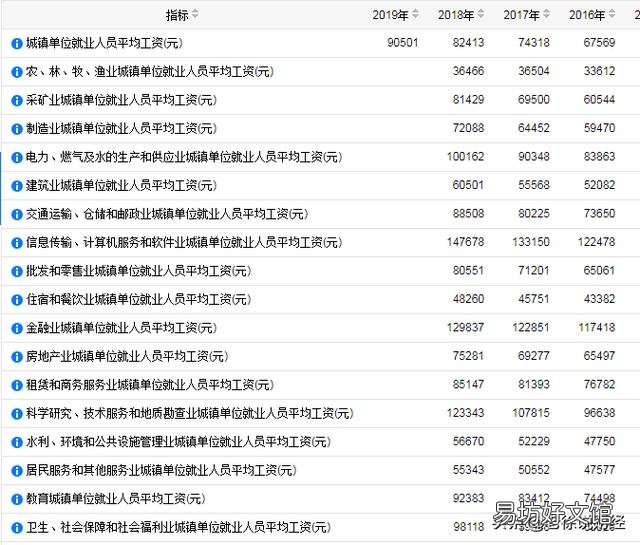Click the 2016年 header label

(x=587, y=15)
